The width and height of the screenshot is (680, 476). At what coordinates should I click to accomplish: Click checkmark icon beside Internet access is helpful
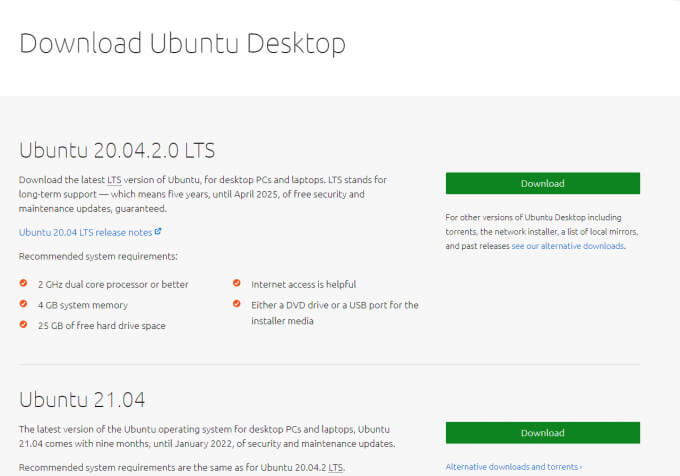point(237,284)
